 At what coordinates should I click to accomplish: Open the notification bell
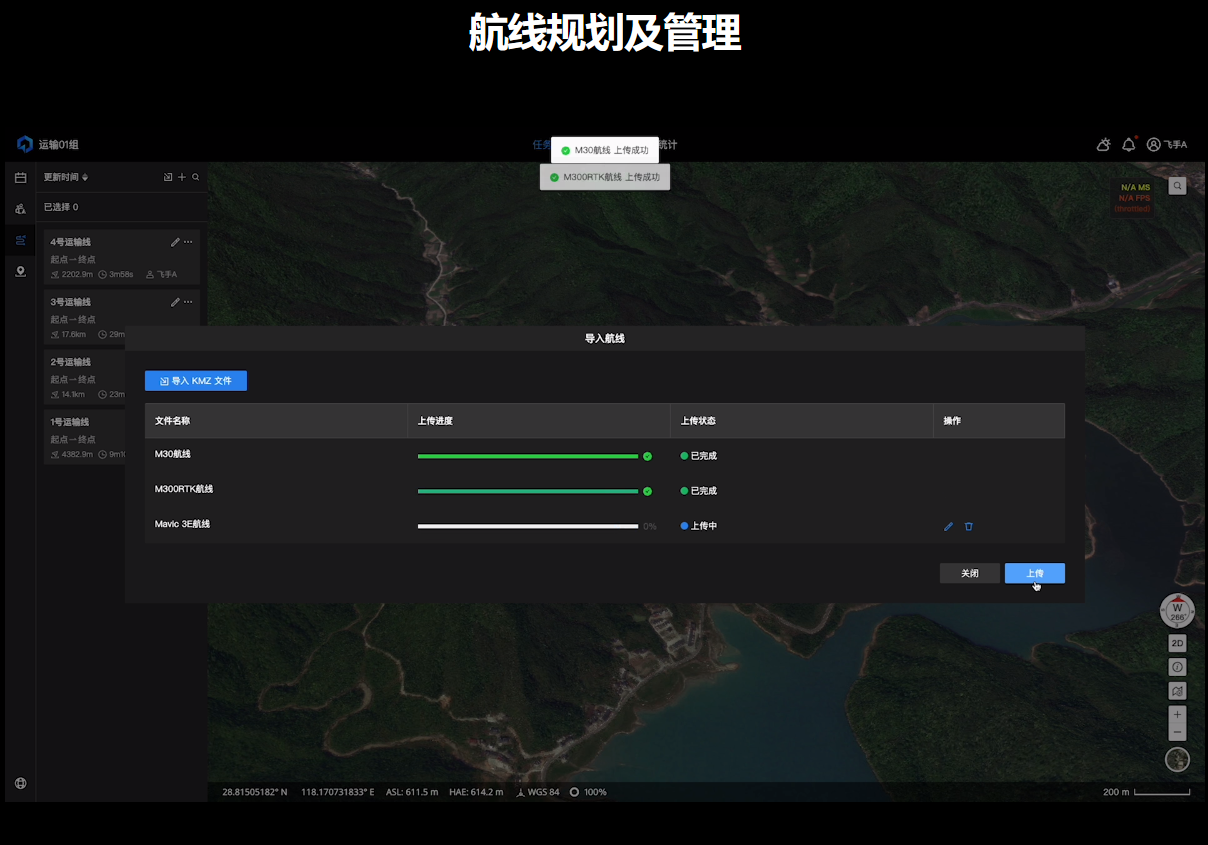point(1128,145)
